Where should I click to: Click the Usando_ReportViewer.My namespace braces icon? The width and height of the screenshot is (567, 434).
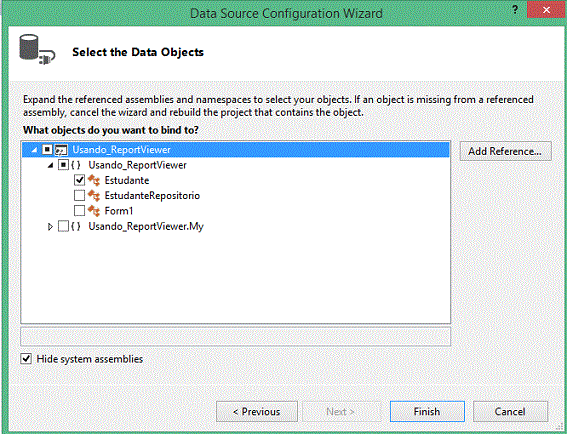76,226
